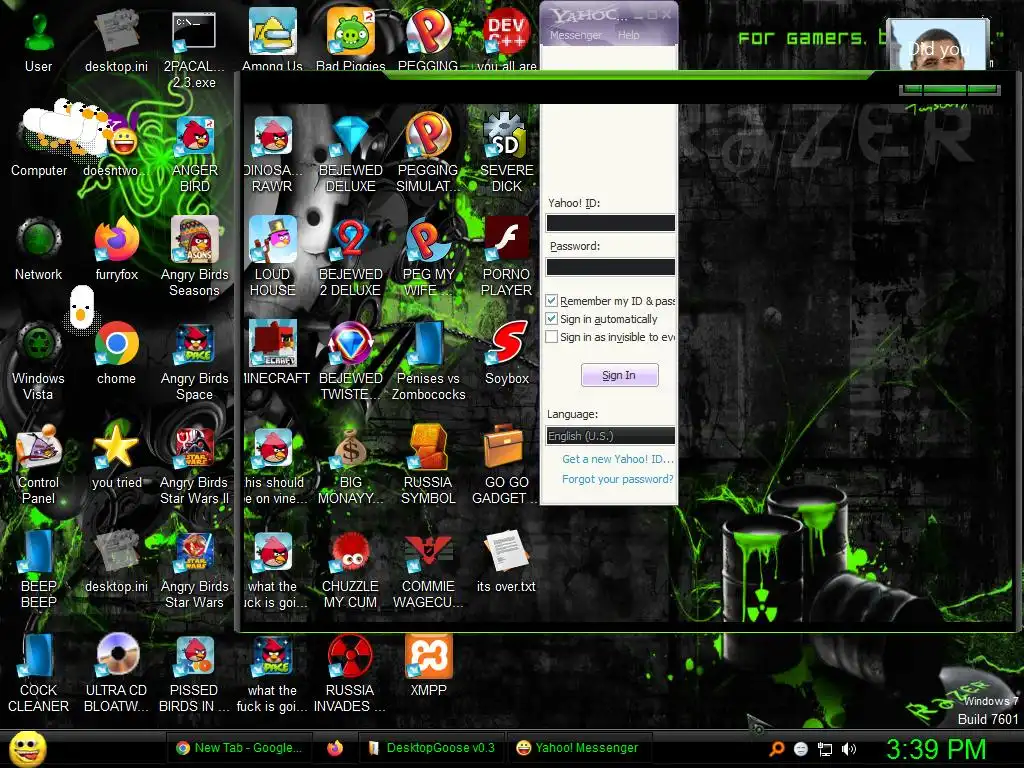Select the RUSSIA INVADES radiation icon

(x=351, y=673)
